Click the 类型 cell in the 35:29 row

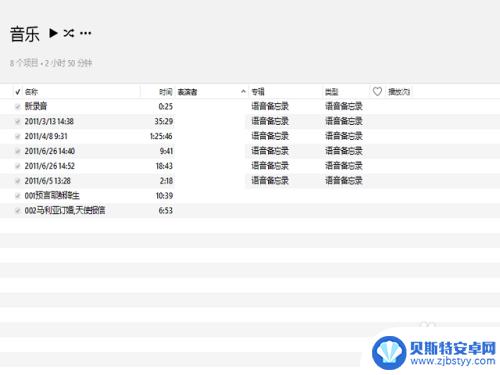[344, 121]
